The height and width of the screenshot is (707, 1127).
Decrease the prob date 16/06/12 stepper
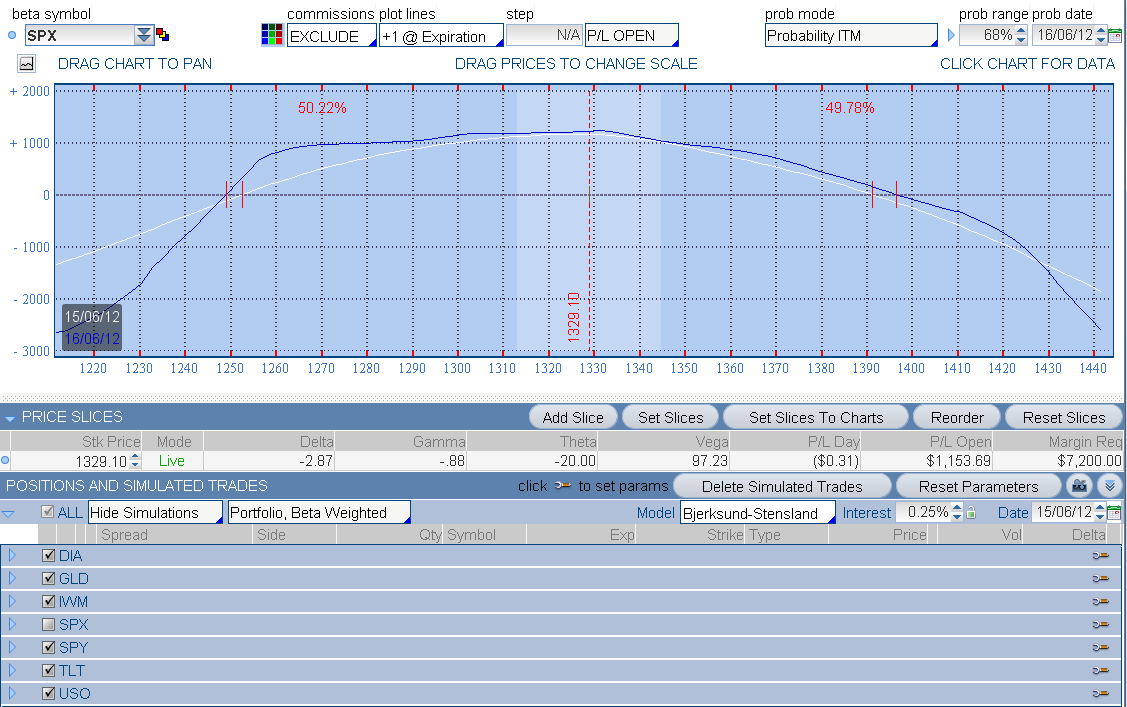pyautogui.click(x=1100, y=40)
